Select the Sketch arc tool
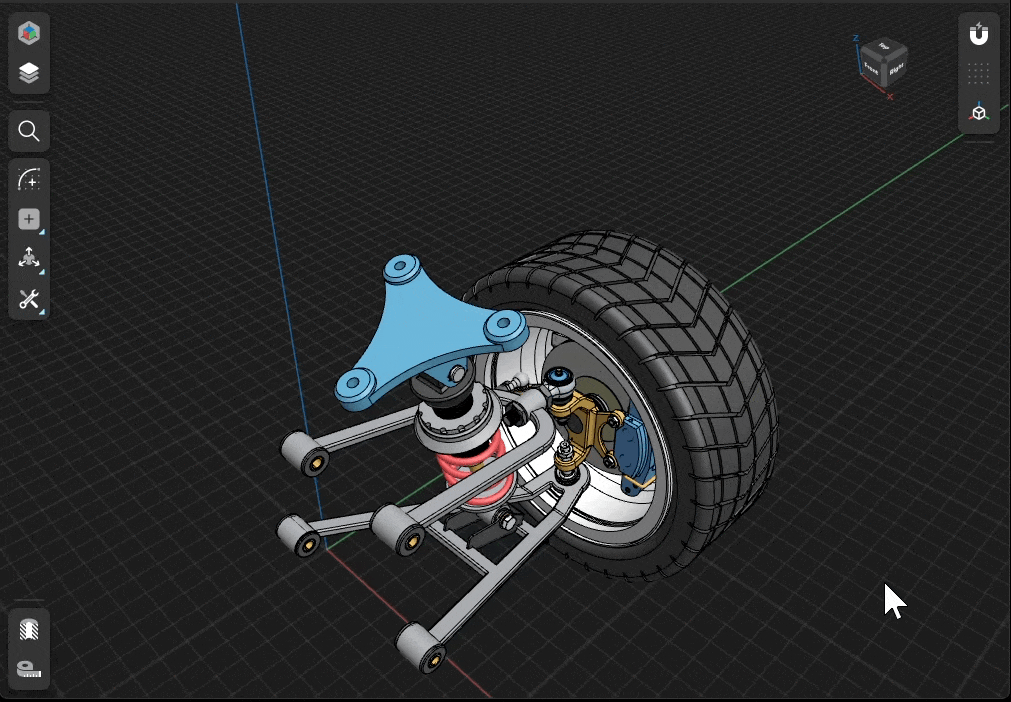 (29, 180)
